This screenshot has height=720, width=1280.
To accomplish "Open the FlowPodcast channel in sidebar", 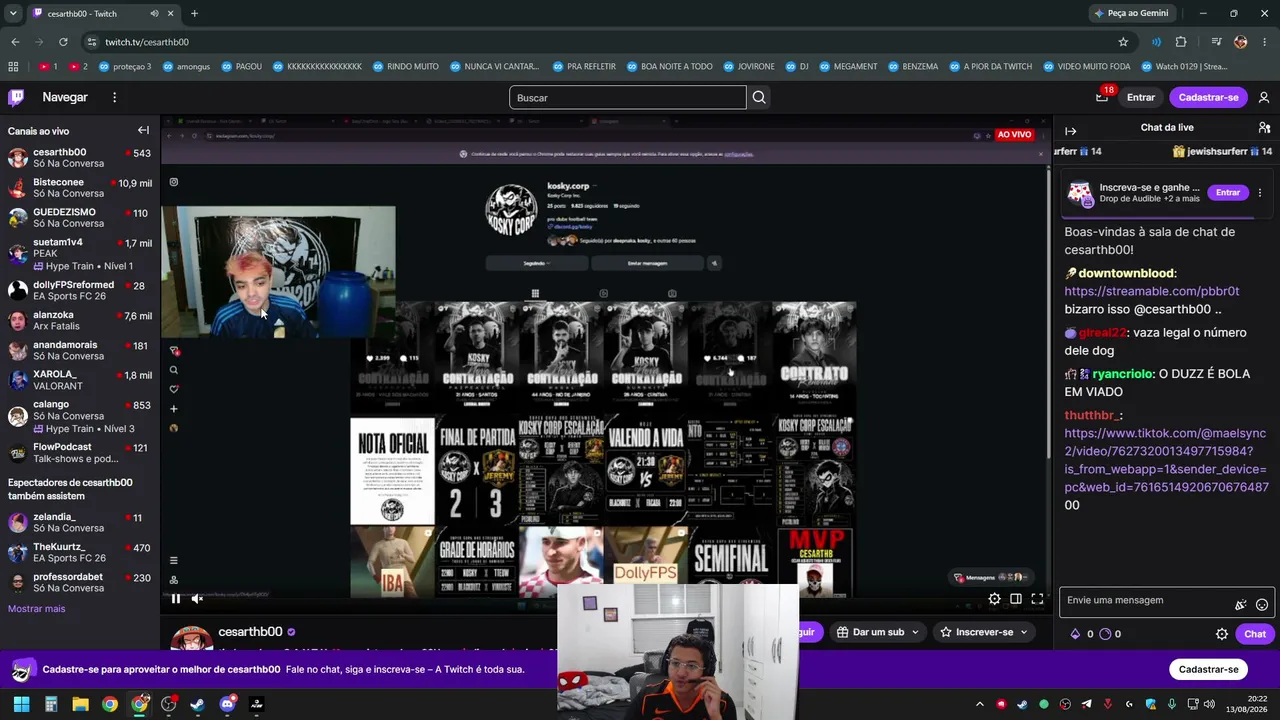I will [80, 452].
